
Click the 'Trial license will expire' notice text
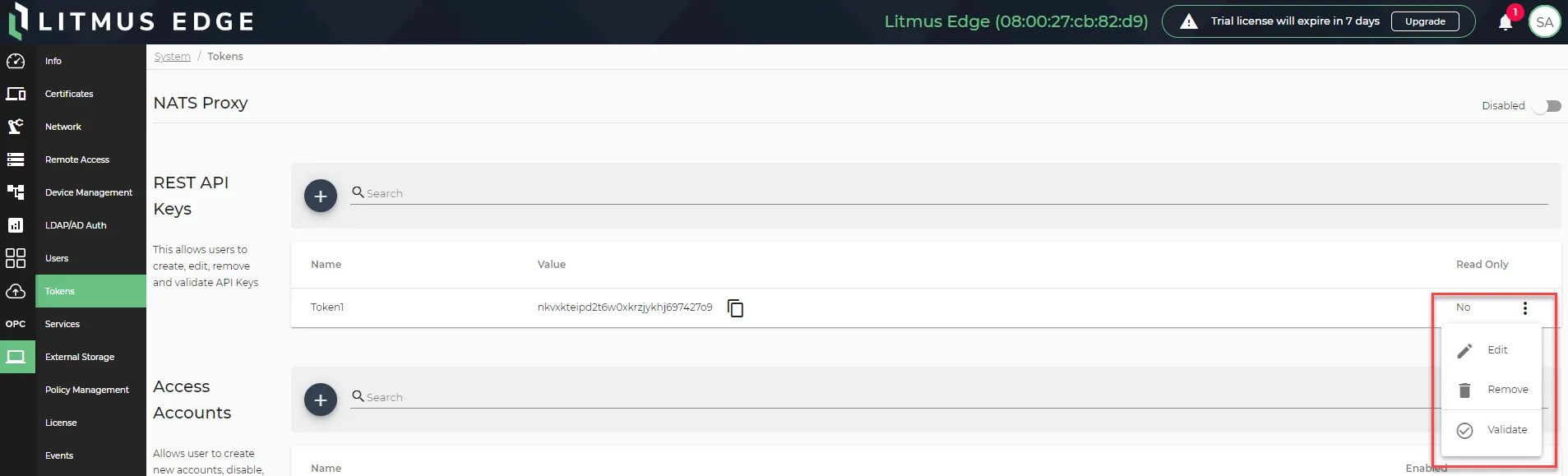coord(1295,21)
